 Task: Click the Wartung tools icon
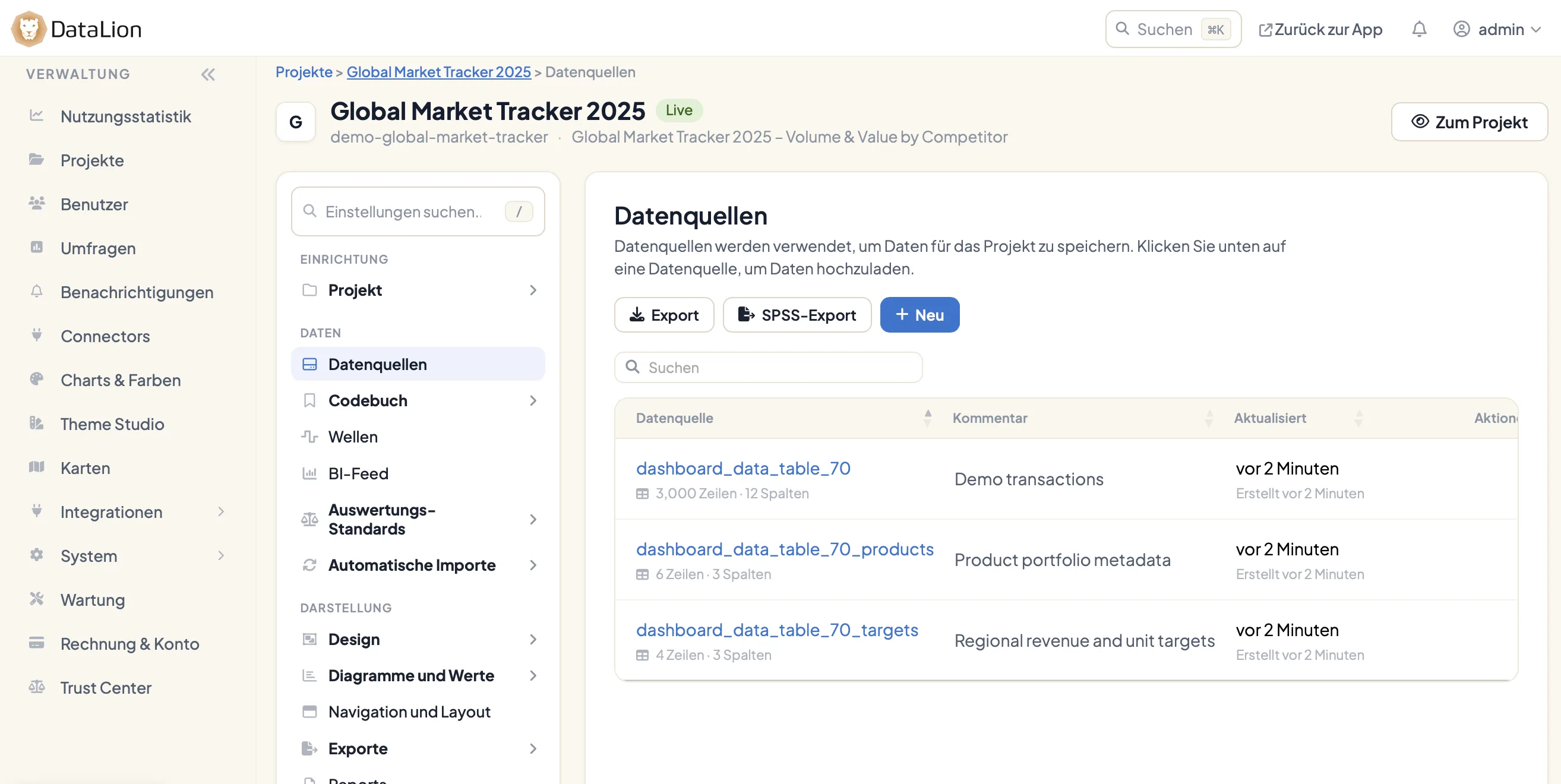tap(36, 599)
